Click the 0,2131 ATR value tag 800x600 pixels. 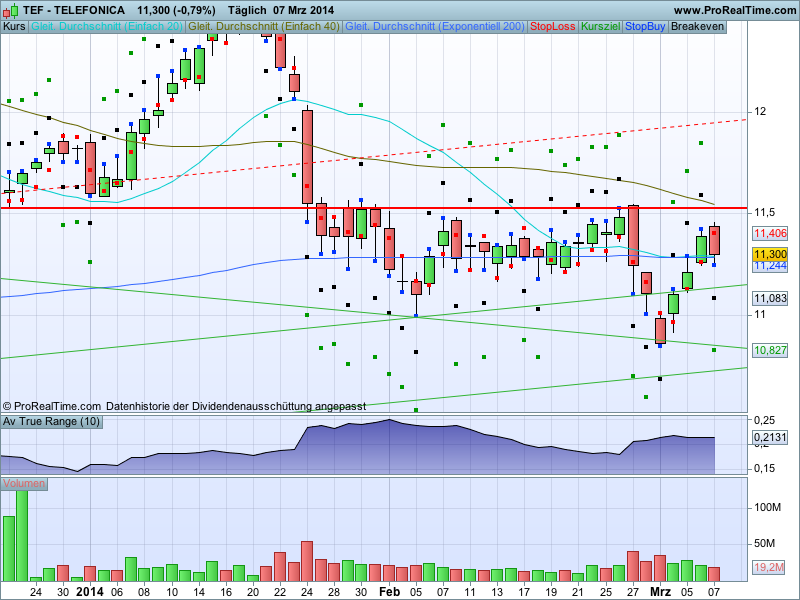coord(770,437)
